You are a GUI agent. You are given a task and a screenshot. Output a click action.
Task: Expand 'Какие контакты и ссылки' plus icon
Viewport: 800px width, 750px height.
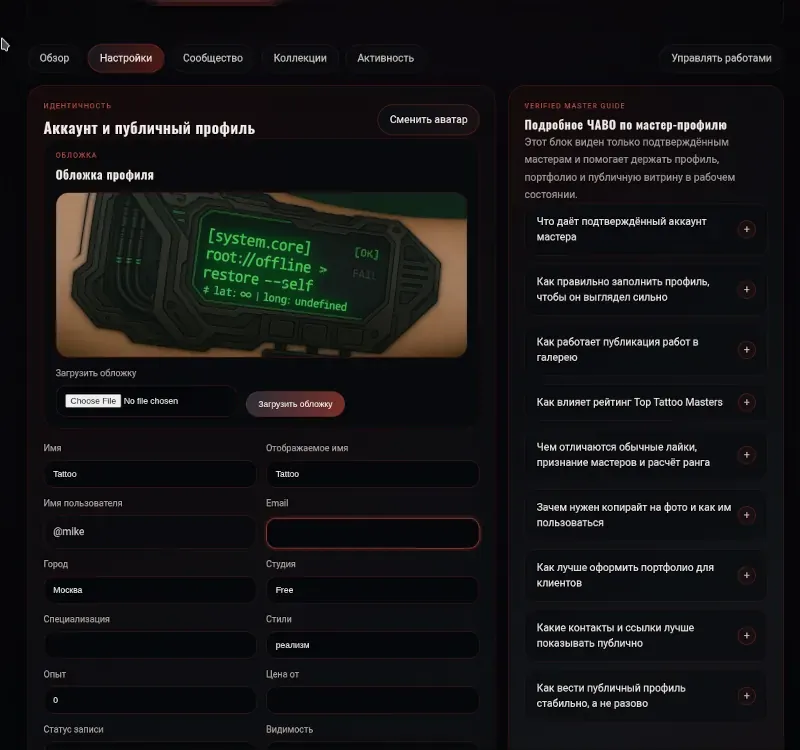[746, 635]
